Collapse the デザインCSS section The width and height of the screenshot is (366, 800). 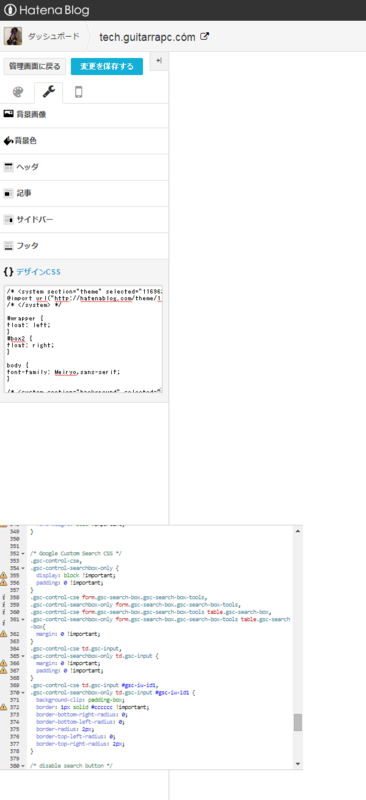tap(84, 272)
